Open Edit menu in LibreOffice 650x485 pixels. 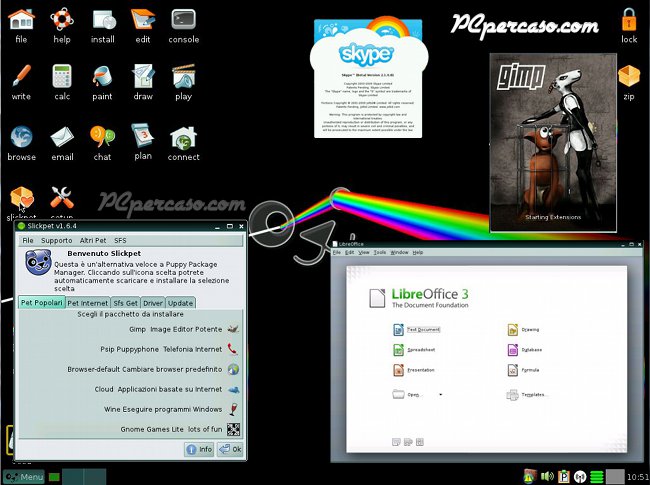click(x=350, y=252)
